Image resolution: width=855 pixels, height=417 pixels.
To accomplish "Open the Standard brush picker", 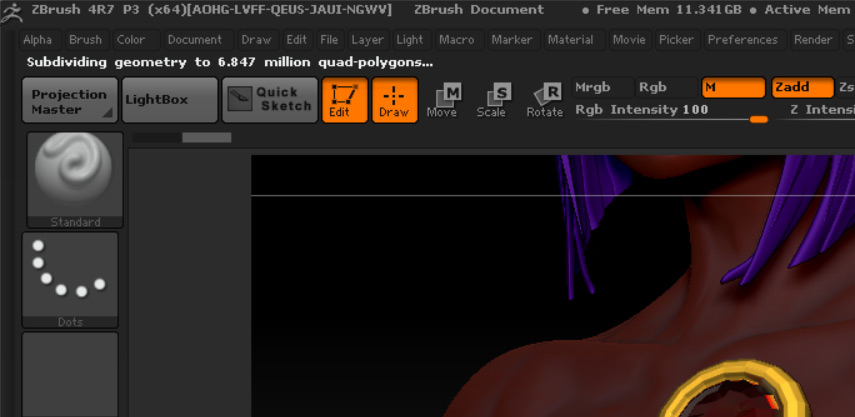I will [75, 180].
